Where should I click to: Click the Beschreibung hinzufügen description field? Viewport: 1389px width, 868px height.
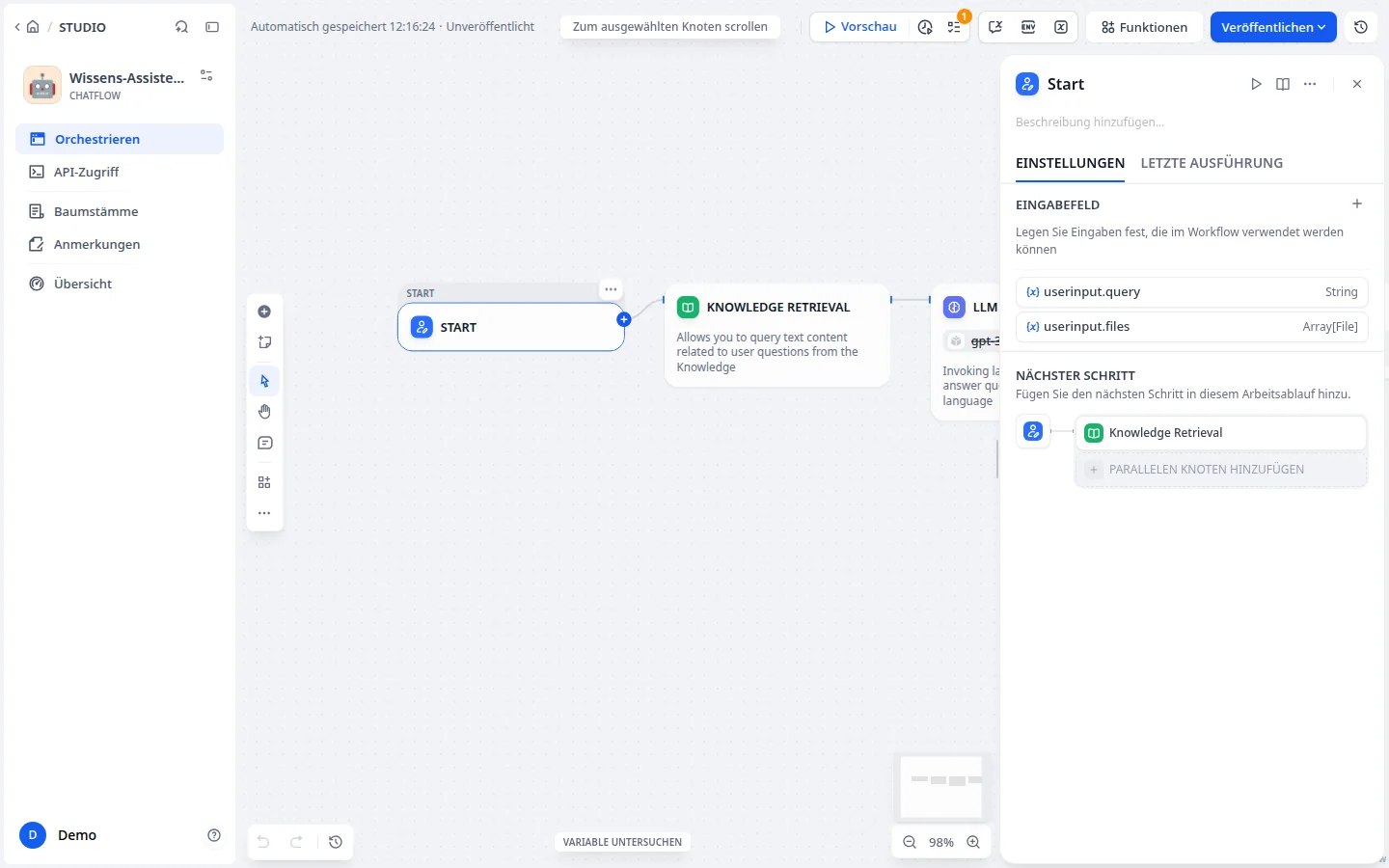coord(1191,122)
